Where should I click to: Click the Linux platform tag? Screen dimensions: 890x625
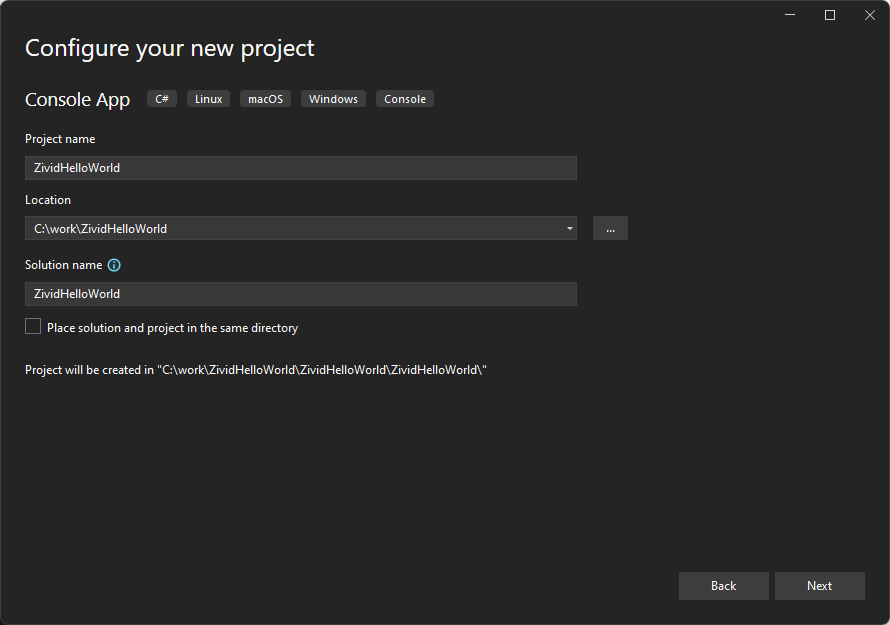coord(208,99)
